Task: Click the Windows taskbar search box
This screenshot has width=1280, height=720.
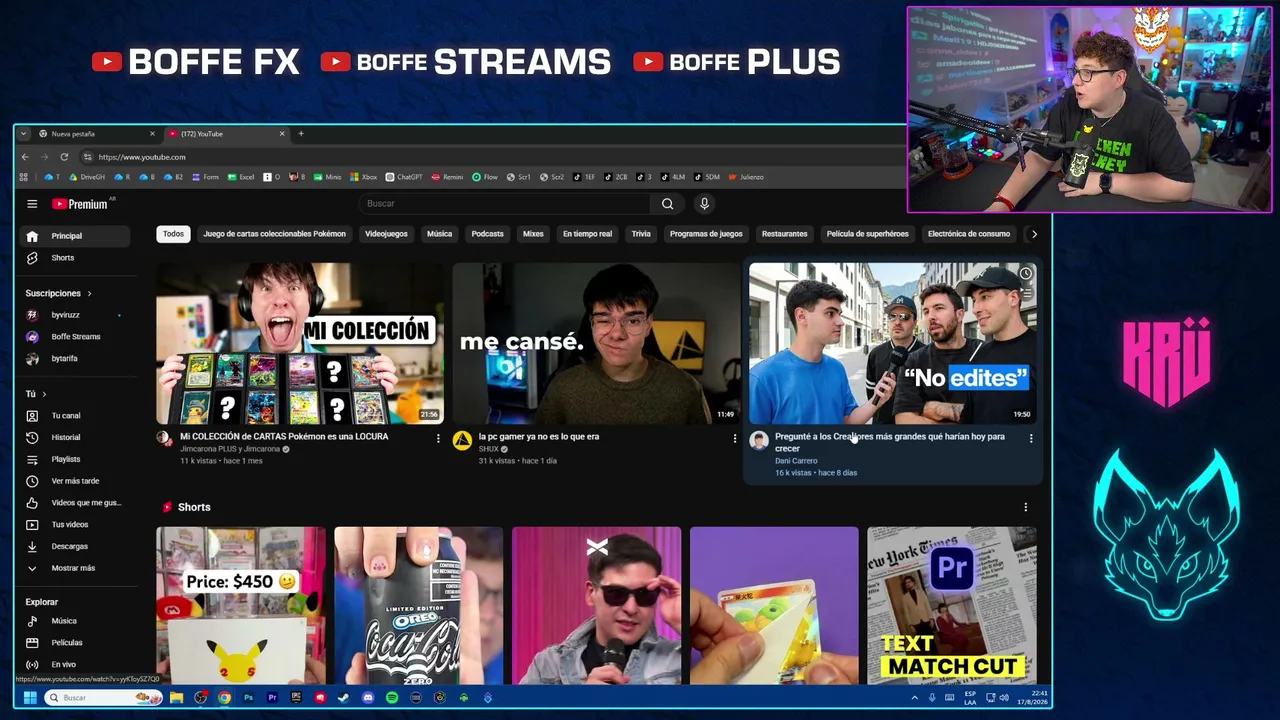Action: coord(102,697)
